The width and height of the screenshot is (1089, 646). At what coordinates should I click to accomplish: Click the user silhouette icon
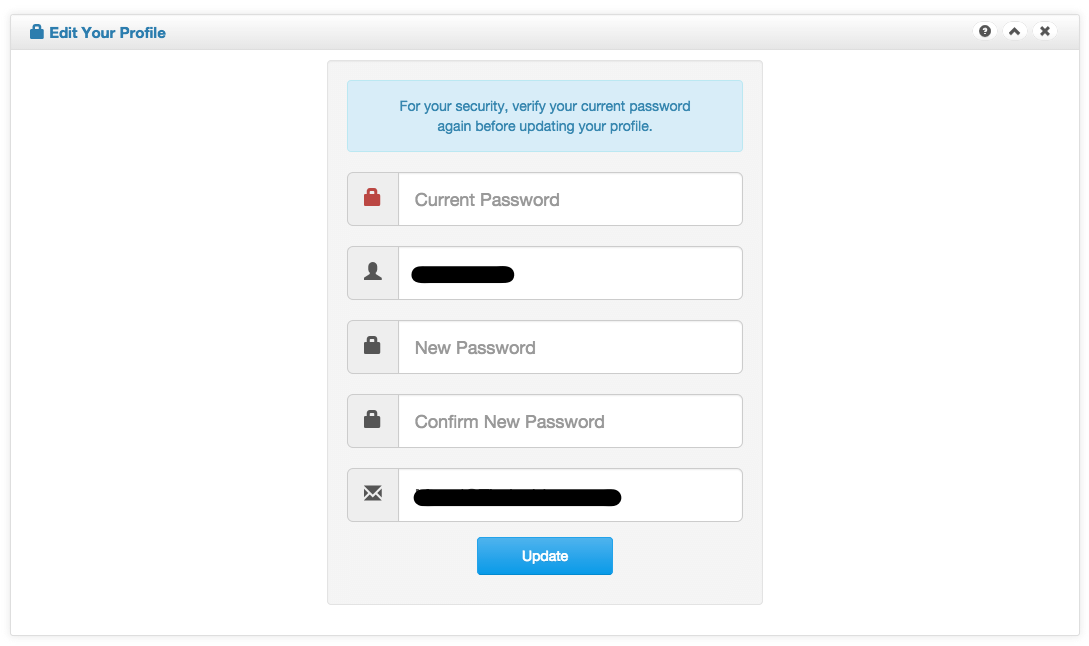[x=373, y=272]
